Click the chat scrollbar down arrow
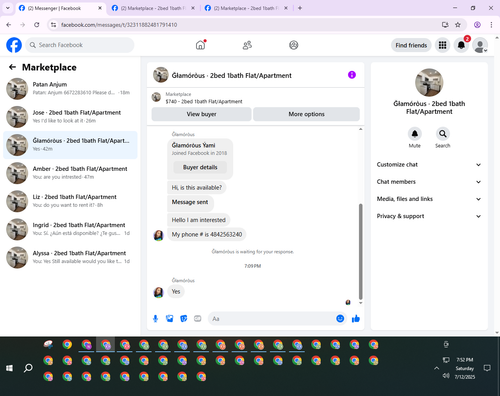This screenshot has height=396, width=500. (x=360, y=303)
